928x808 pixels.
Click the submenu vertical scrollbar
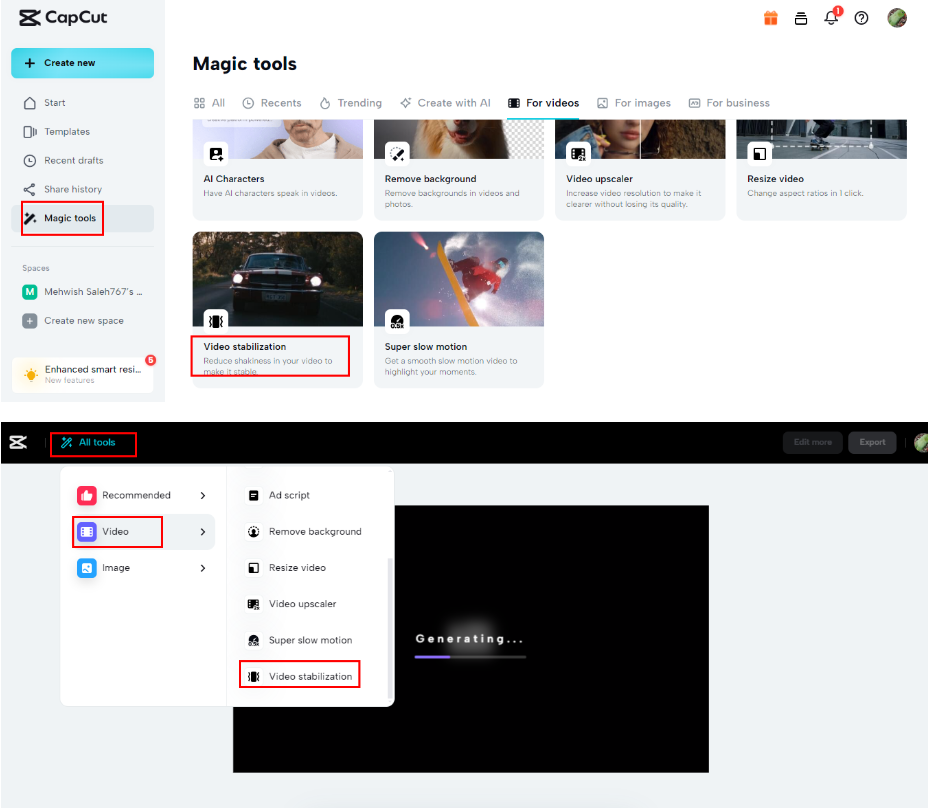point(389,627)
